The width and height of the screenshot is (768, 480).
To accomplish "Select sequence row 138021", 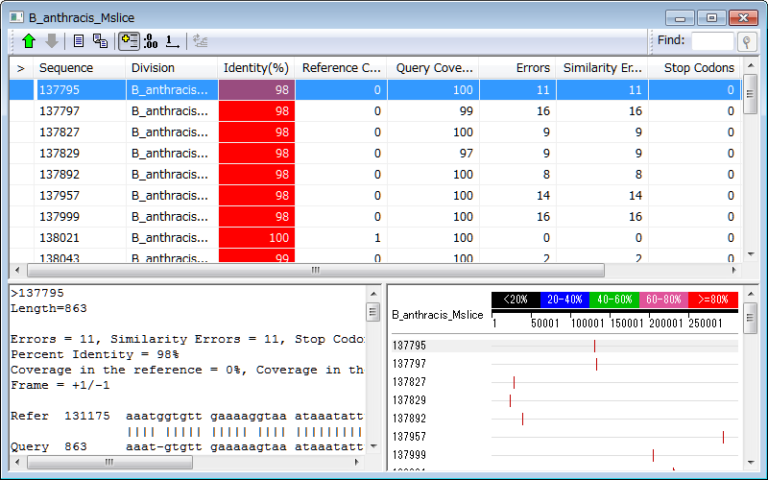I will pos(375,238).
